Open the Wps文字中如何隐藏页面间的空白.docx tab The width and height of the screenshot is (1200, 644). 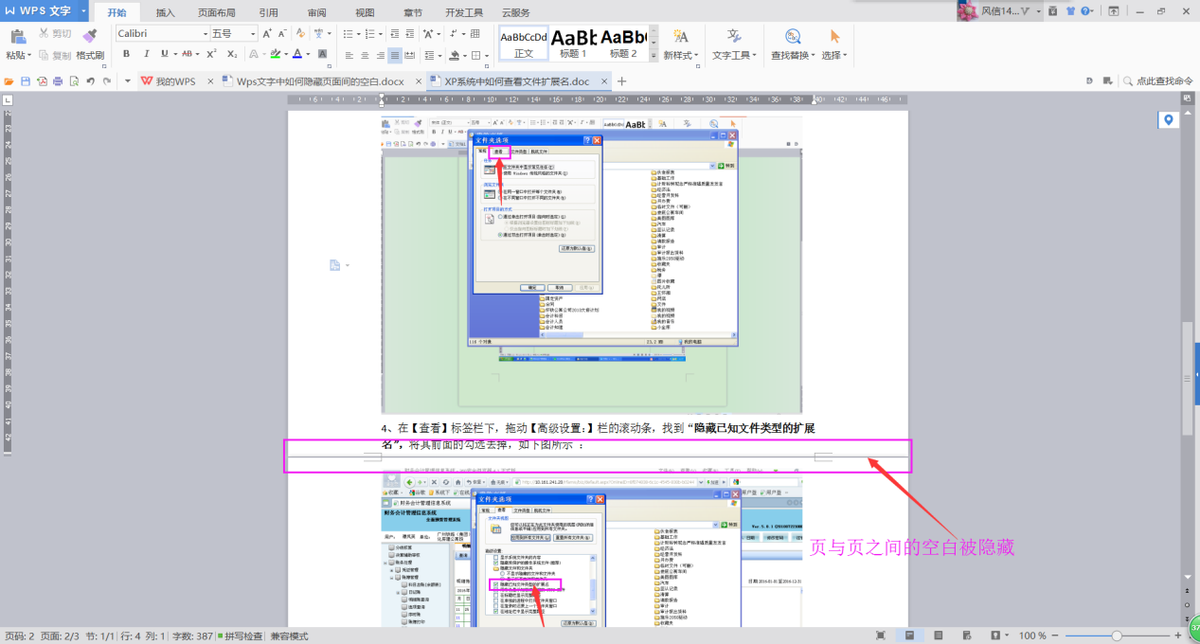[x=321, y=81]
